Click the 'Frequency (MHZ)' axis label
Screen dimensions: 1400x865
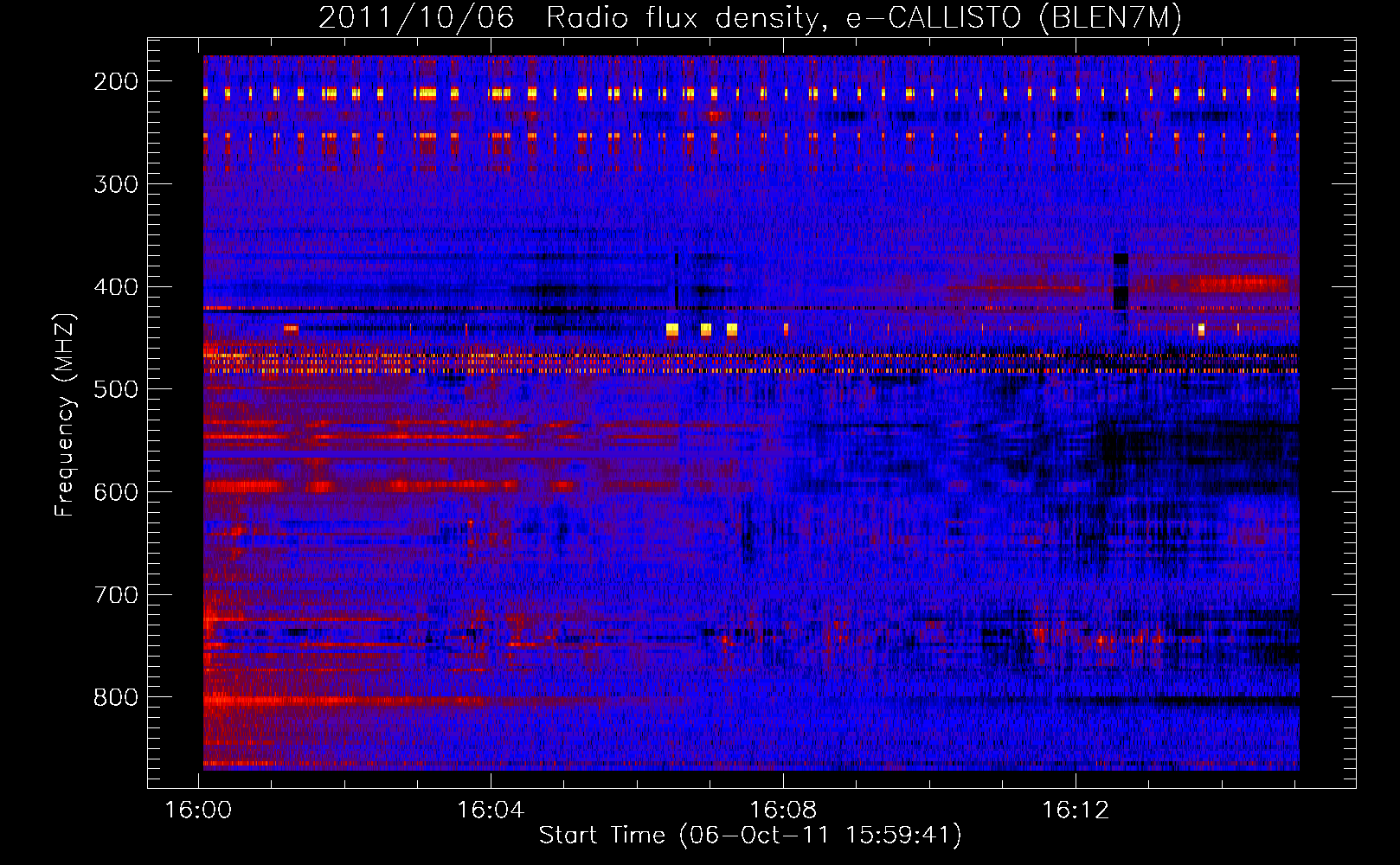65,414
